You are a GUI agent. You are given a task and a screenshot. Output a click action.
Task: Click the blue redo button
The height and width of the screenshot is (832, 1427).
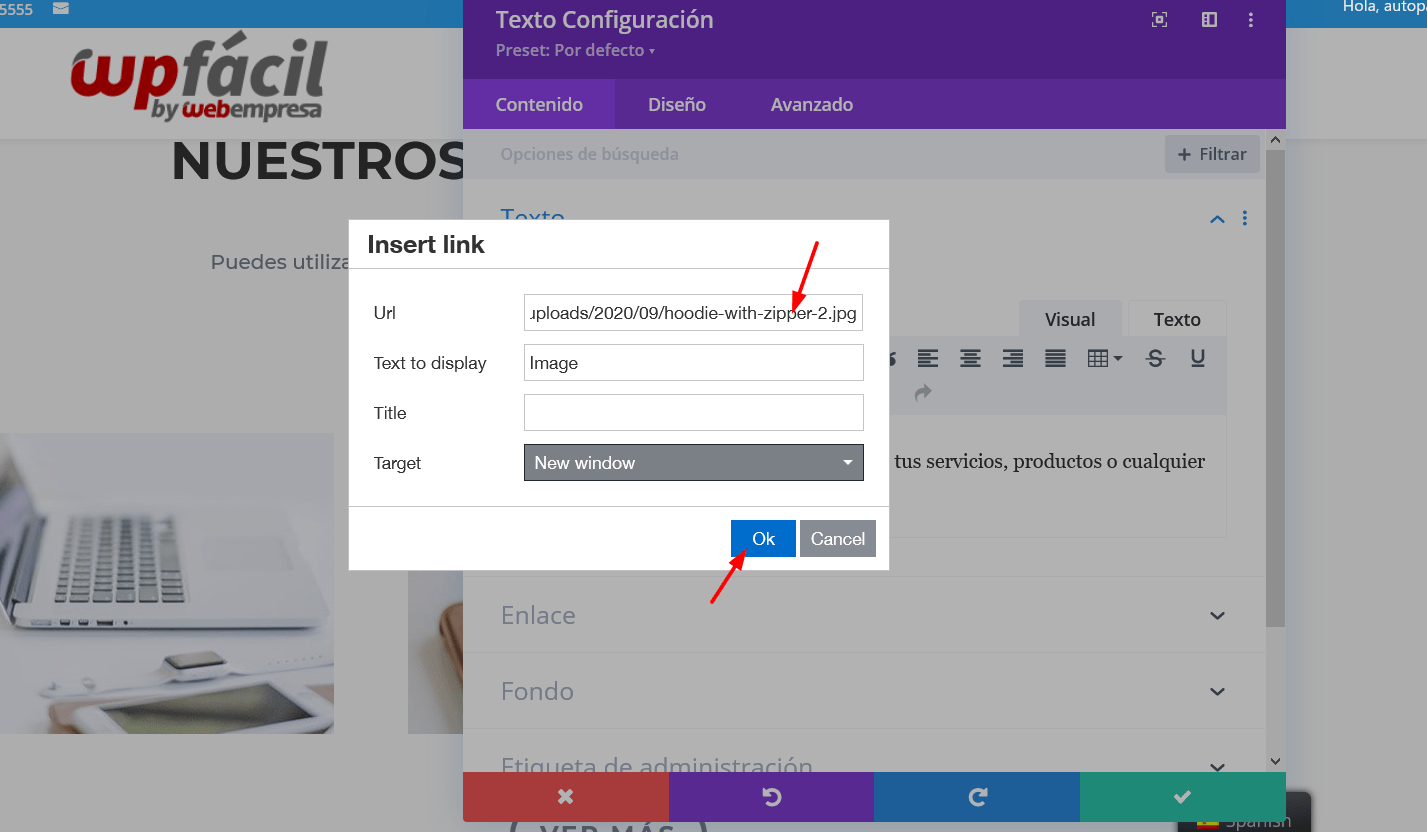tap(977, 797)
